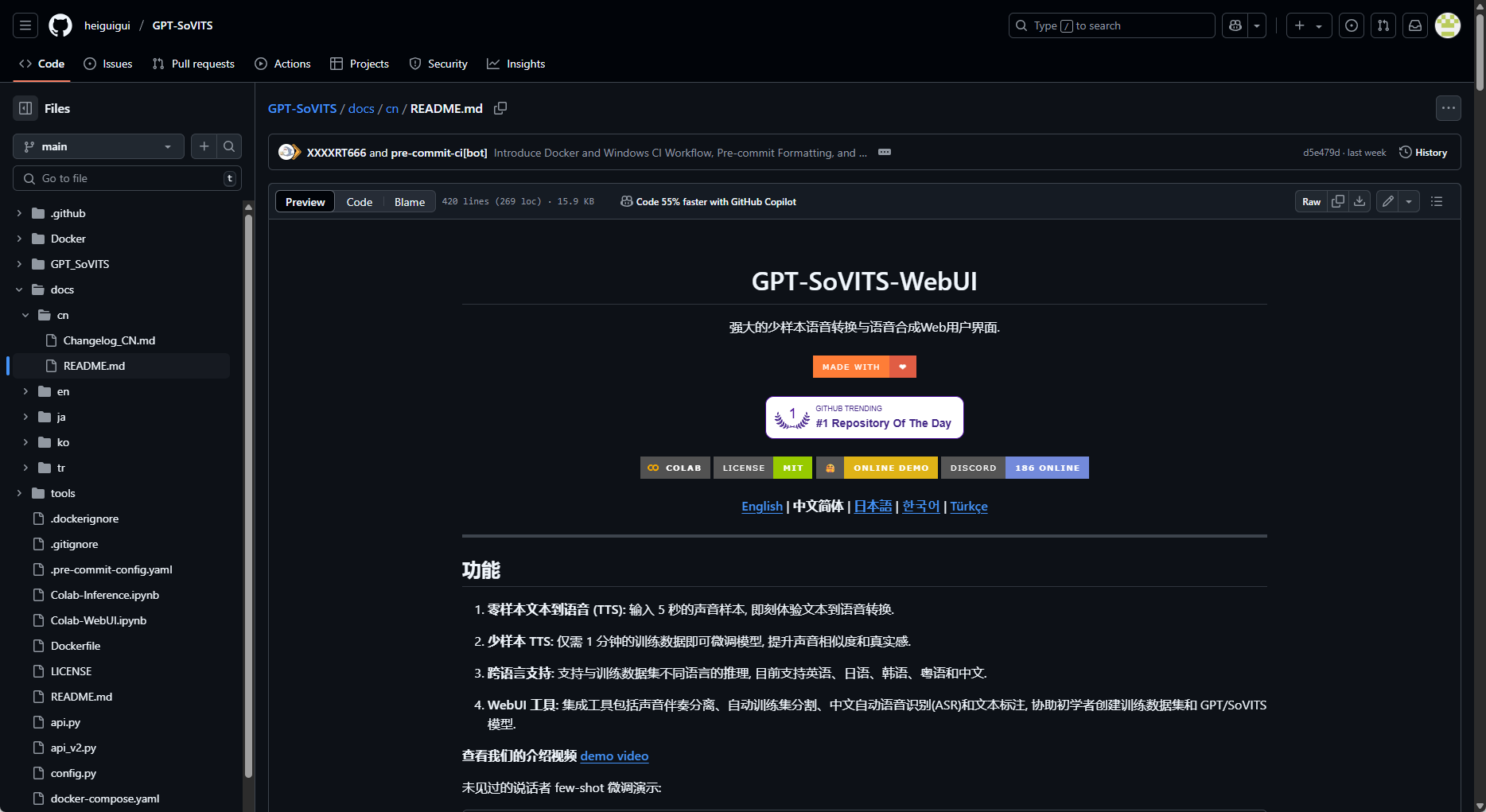Open the file outline list icon
This screenshot has width=1486, height=812.
(x=1437, y=201)
